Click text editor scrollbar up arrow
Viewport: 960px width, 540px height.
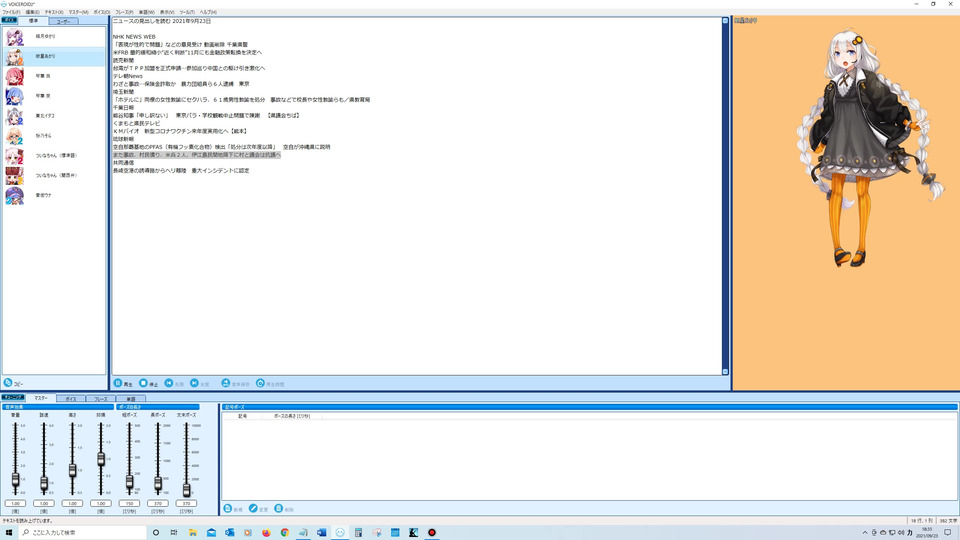[726, 21]
